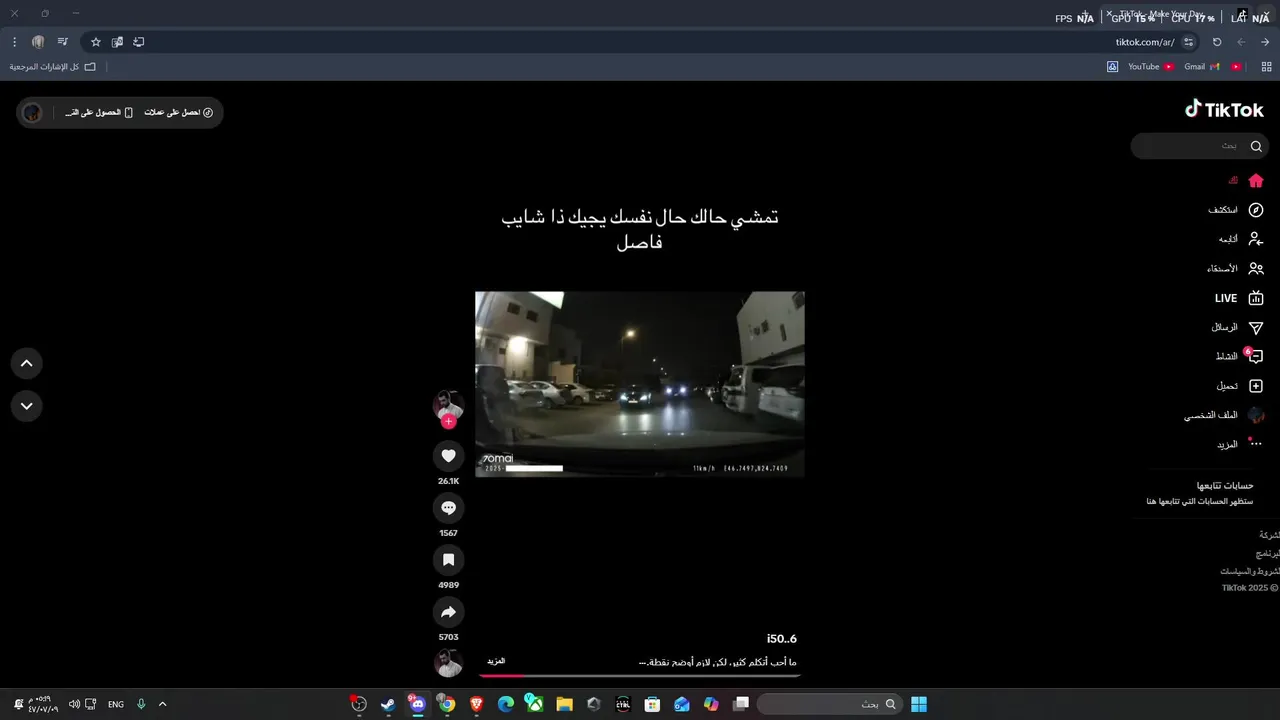This screenshot has width=1280, height=720.
Task: Click the dashcam video player frame
Action: pyautogui.click(x=640, y=384)
